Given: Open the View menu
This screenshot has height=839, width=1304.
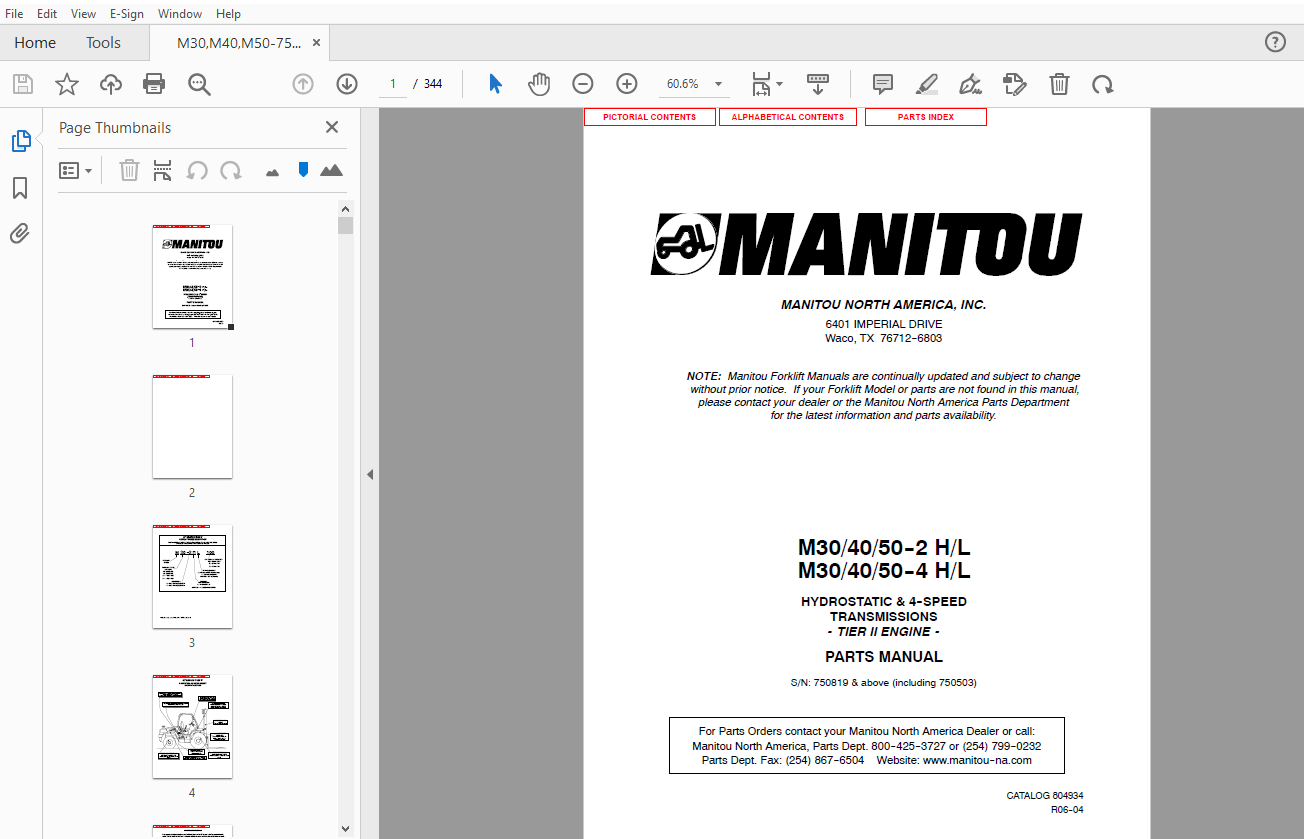Looking at the screenshot, I should [84, 14].
